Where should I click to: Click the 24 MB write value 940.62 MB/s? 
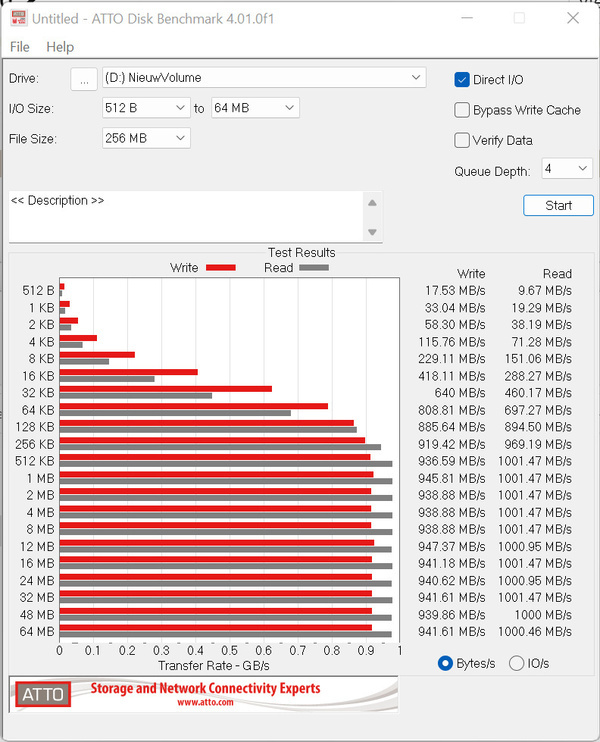tap(452, 580)
